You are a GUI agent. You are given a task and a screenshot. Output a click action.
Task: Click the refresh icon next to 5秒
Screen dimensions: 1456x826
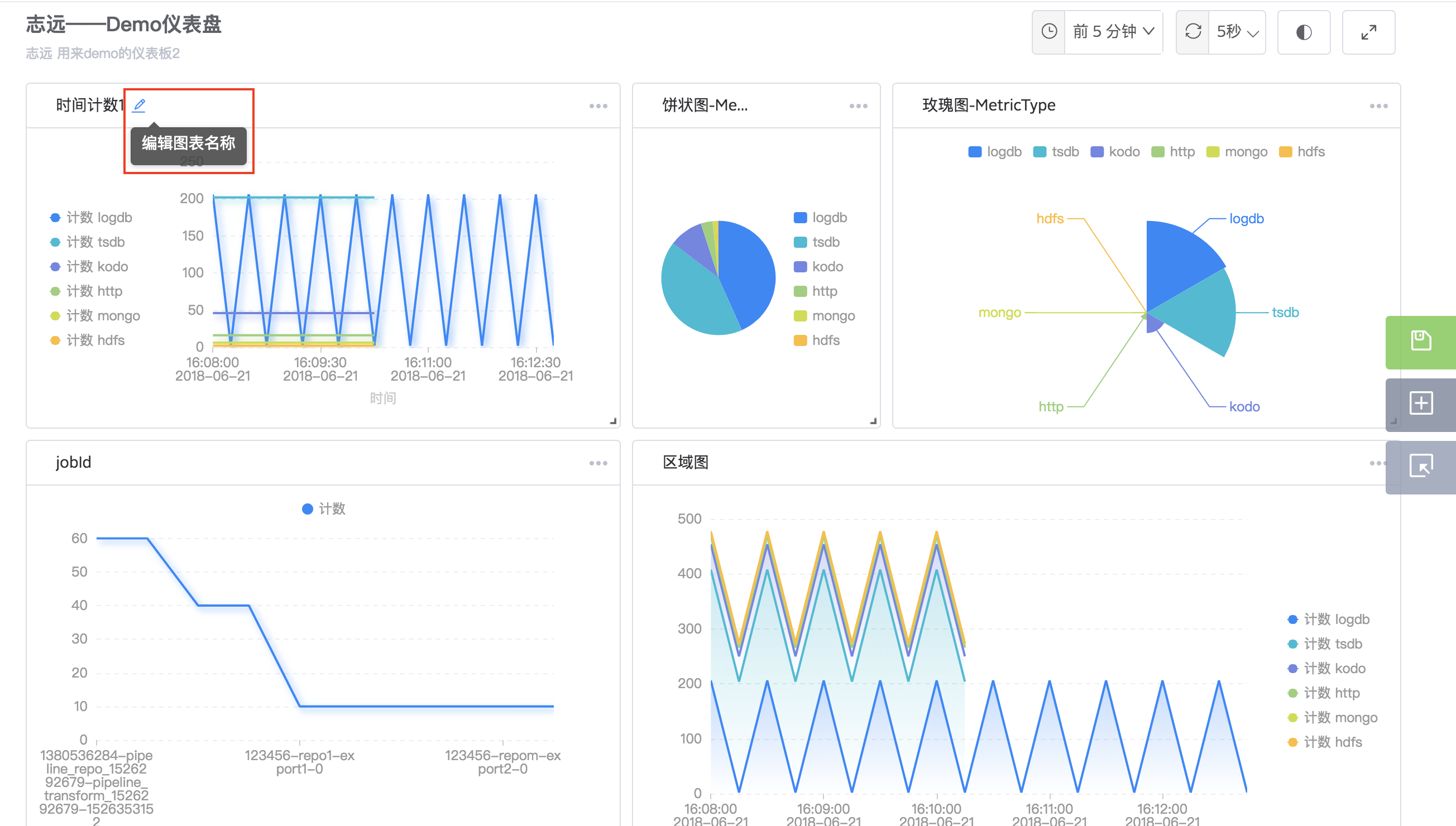1193,31
